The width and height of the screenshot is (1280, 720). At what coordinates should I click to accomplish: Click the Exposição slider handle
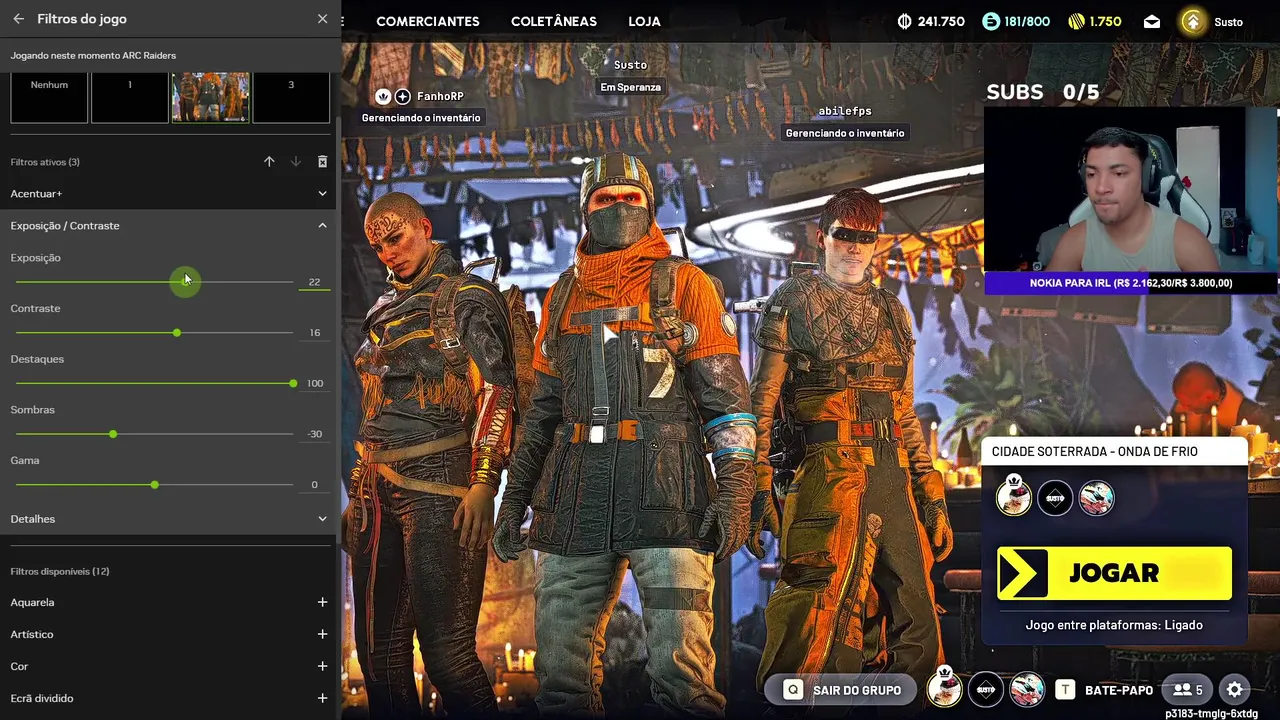[x=185, y=282]
